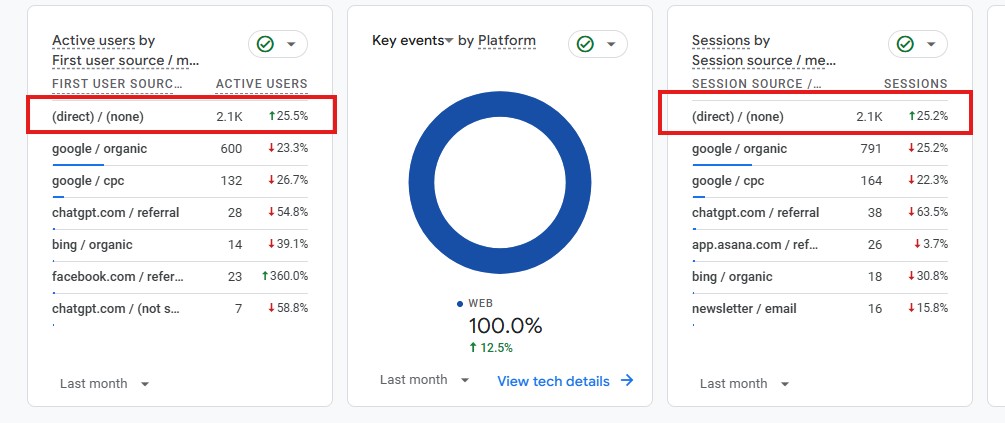This screenshot has height=423, width=1005.
Task: Click the WEB legend entry under the donut chart
Action: (x=475, y=304)
